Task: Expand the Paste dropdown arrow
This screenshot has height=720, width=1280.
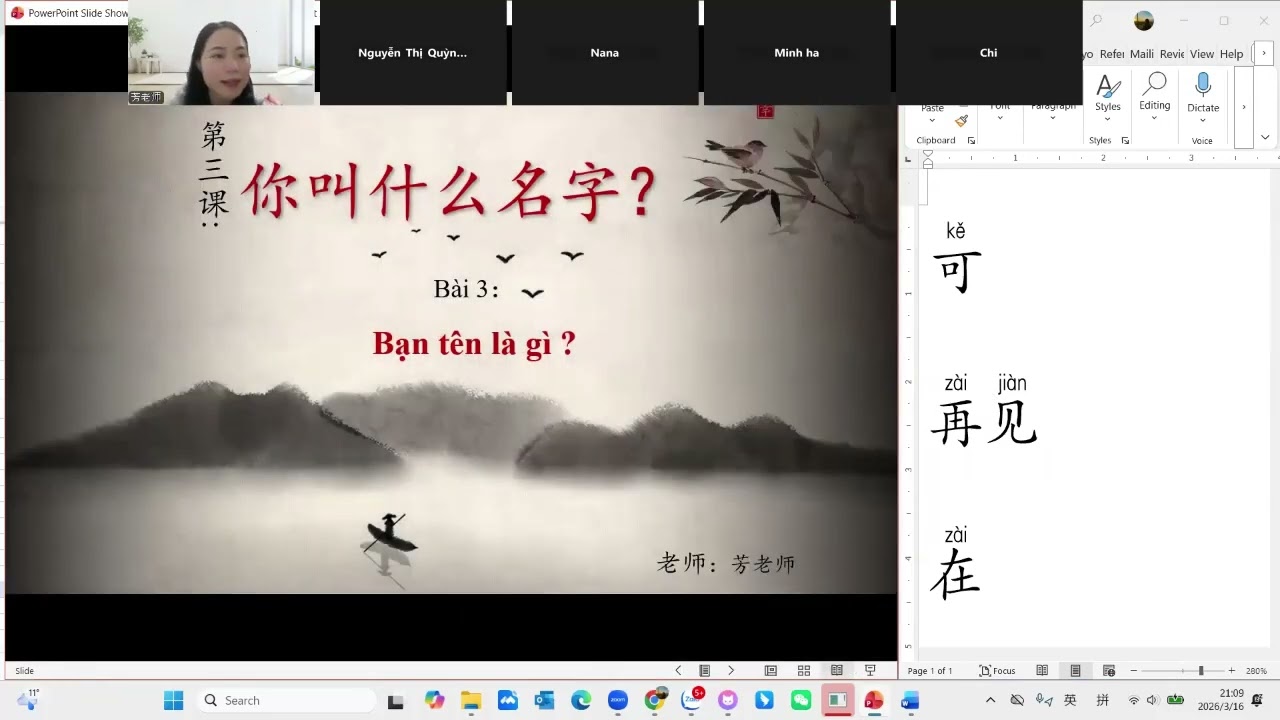Action: point(932,120)
